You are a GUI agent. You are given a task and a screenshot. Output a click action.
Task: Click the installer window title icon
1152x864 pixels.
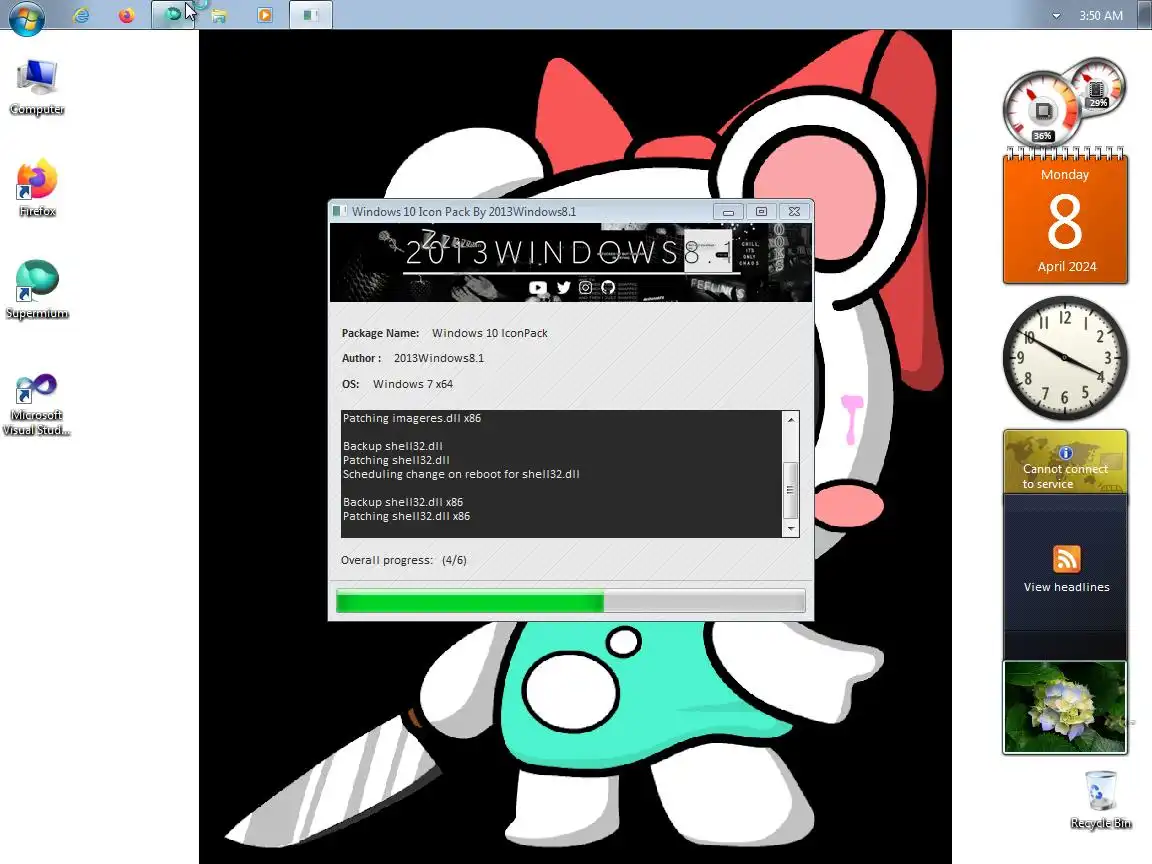(x=339, y=212)
